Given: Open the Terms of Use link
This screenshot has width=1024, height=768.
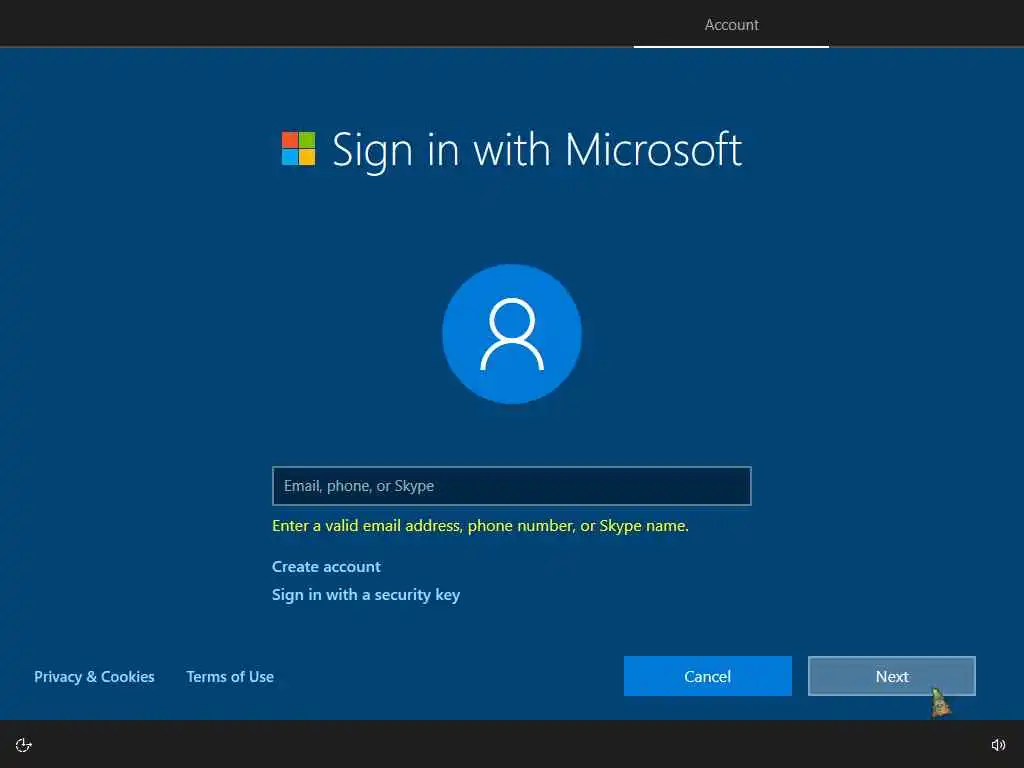Looking at the screenshot, I should [230, 677].
